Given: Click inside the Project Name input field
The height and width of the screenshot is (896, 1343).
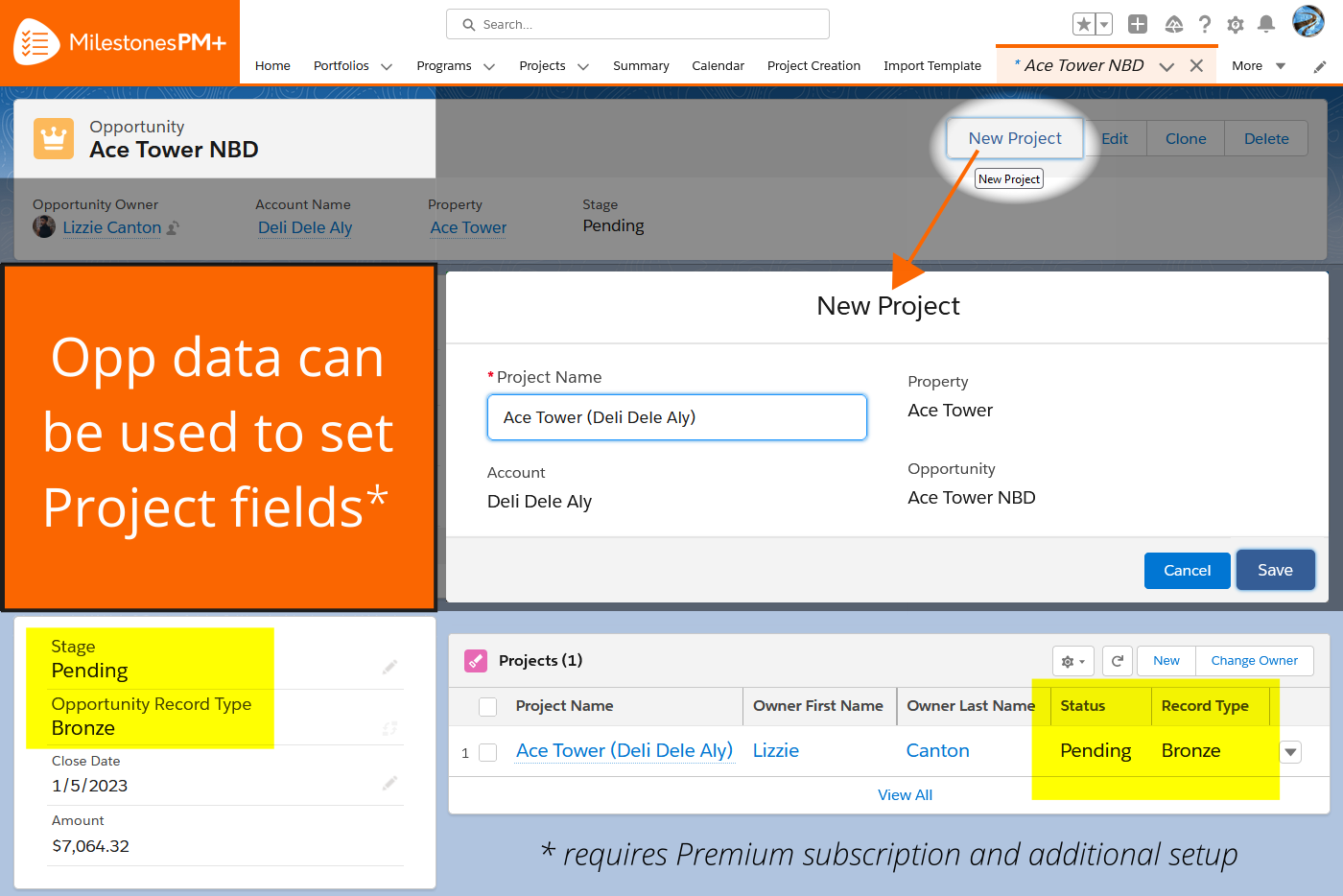Looking at the screenshot, I should point(676,416).
